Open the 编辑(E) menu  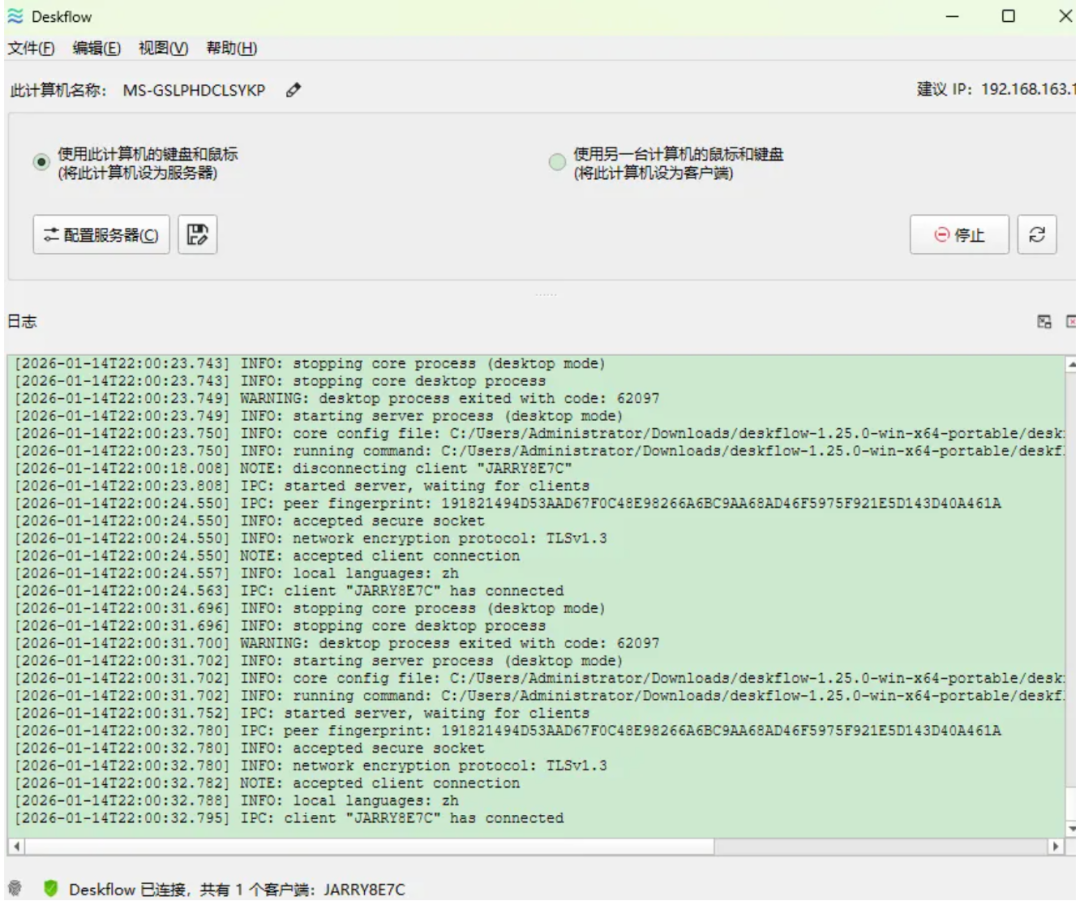pos(96,49)
